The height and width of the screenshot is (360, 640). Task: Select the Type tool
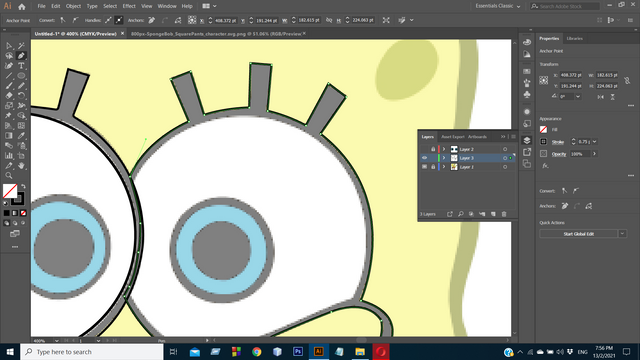[21, 66]
